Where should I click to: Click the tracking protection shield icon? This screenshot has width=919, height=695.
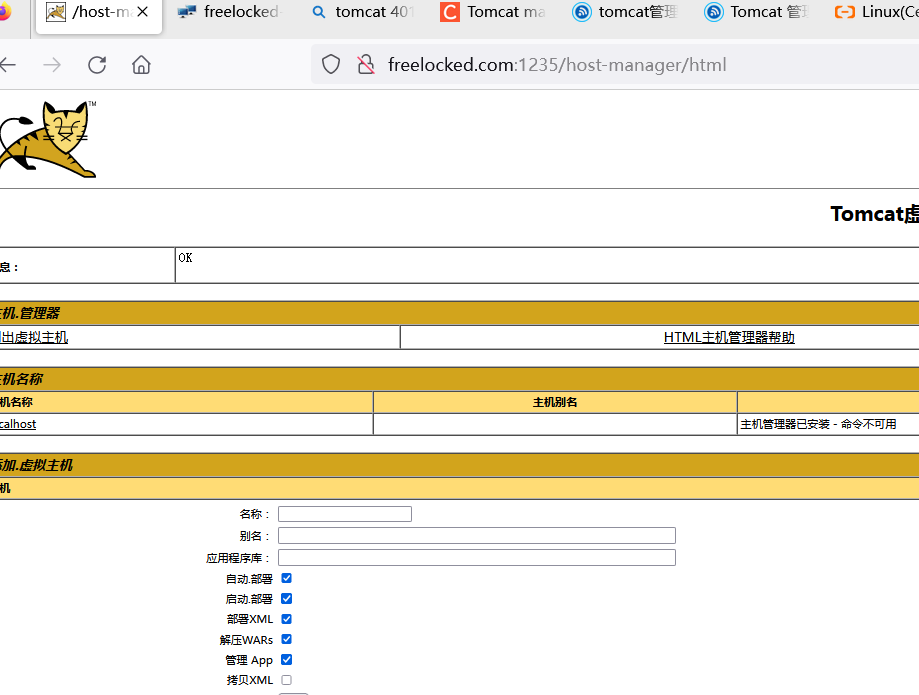tap(331, 64)
